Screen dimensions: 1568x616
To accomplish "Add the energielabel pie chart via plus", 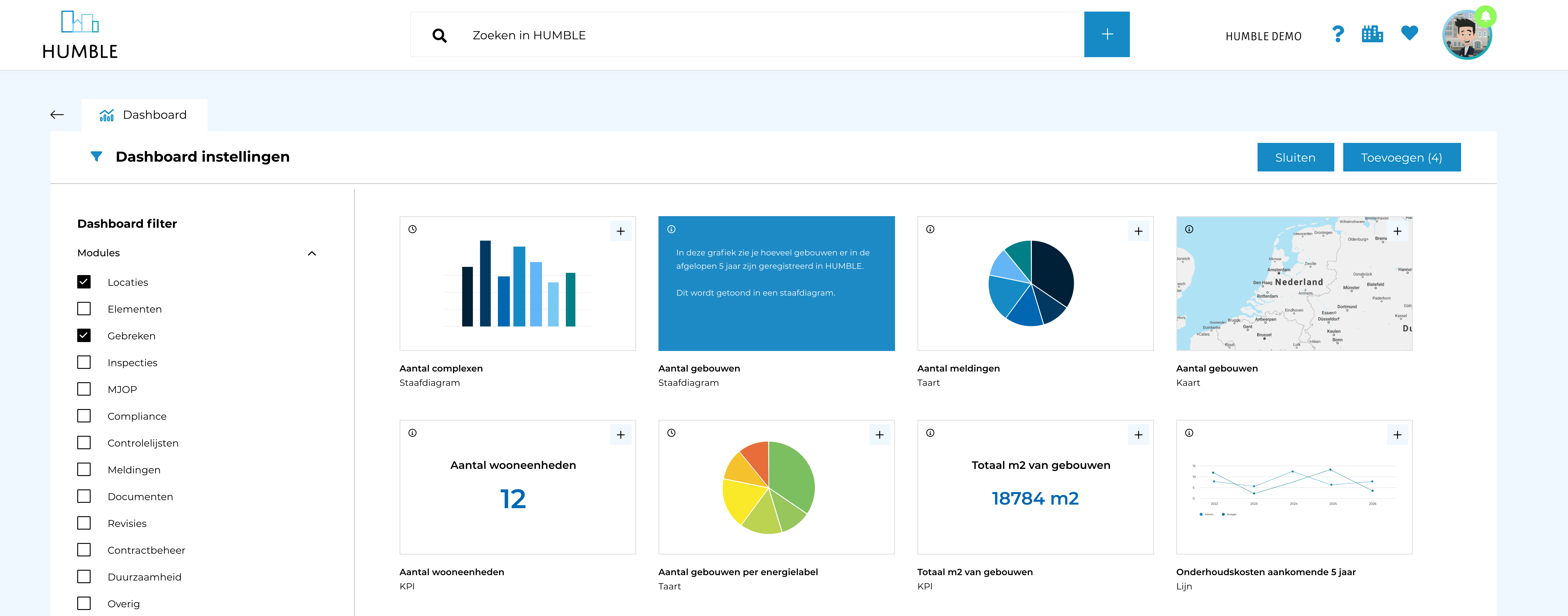I will pyautogui.click(x=880, y=435).
